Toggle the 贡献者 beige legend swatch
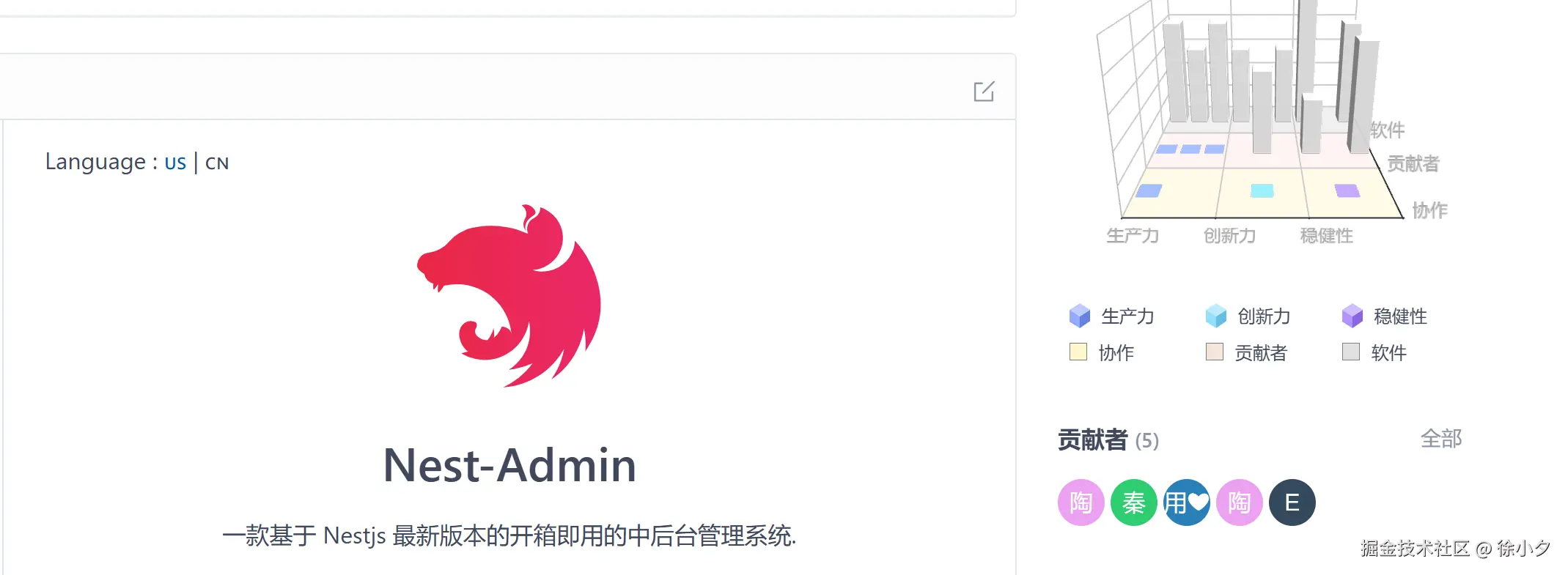 point(1214,352)
